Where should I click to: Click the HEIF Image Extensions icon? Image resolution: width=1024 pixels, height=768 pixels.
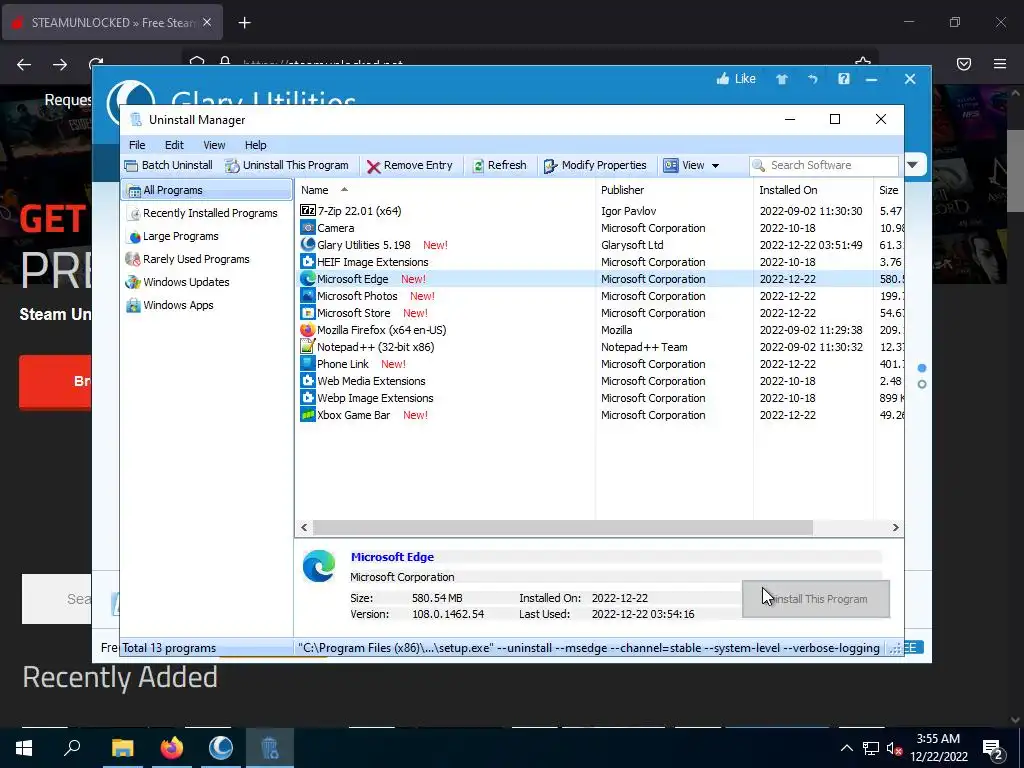[x=308, y=262]
